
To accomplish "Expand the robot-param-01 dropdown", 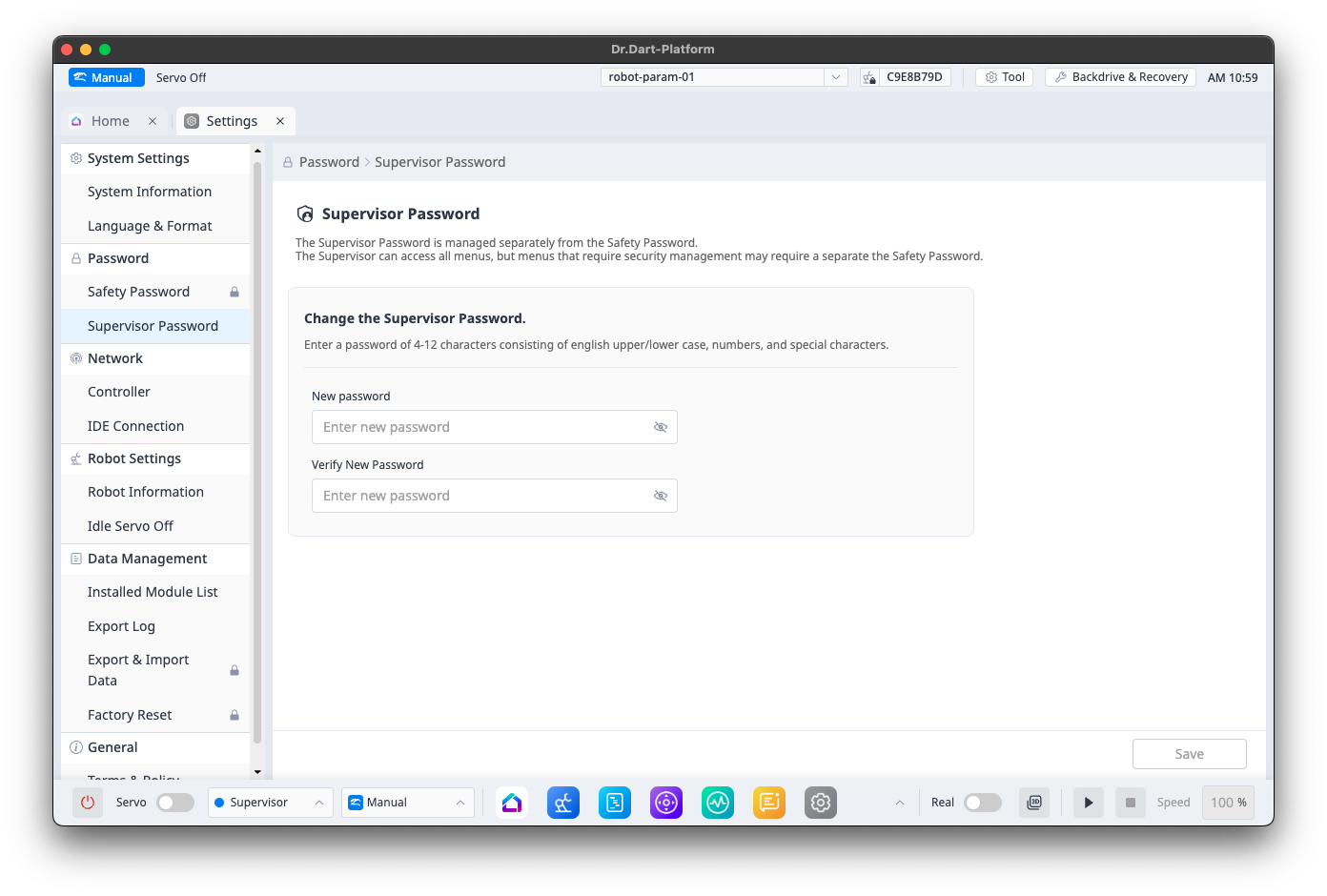I will tap(835, 77).
